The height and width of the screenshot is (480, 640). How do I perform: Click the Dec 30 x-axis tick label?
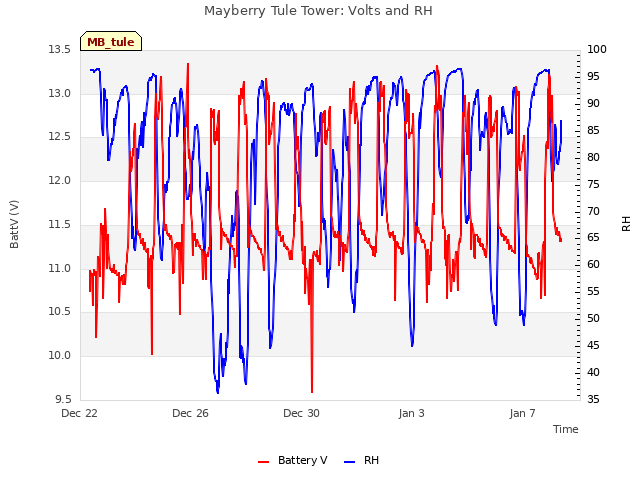tap(301, 413)
